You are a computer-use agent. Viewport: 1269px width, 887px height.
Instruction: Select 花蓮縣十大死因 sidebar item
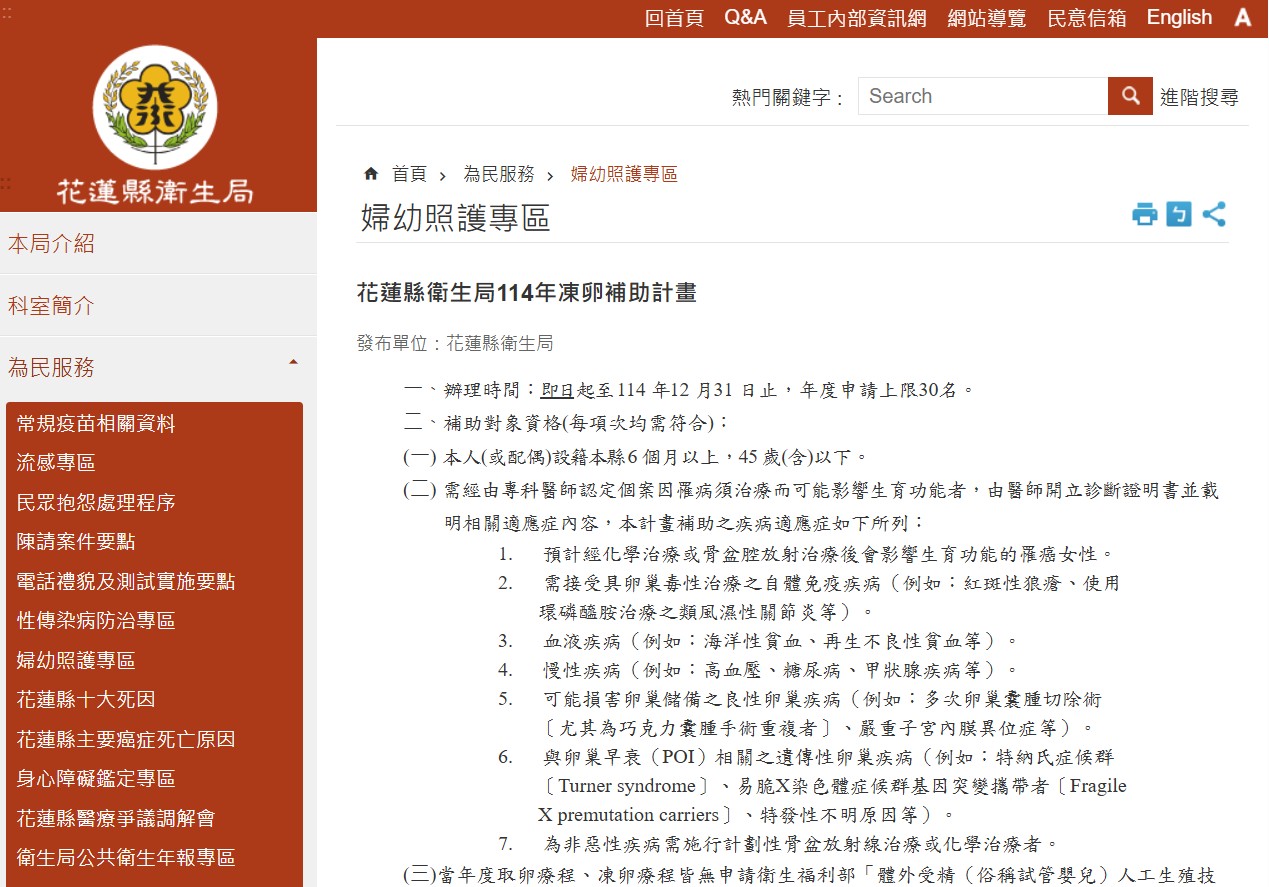[86, 700]
